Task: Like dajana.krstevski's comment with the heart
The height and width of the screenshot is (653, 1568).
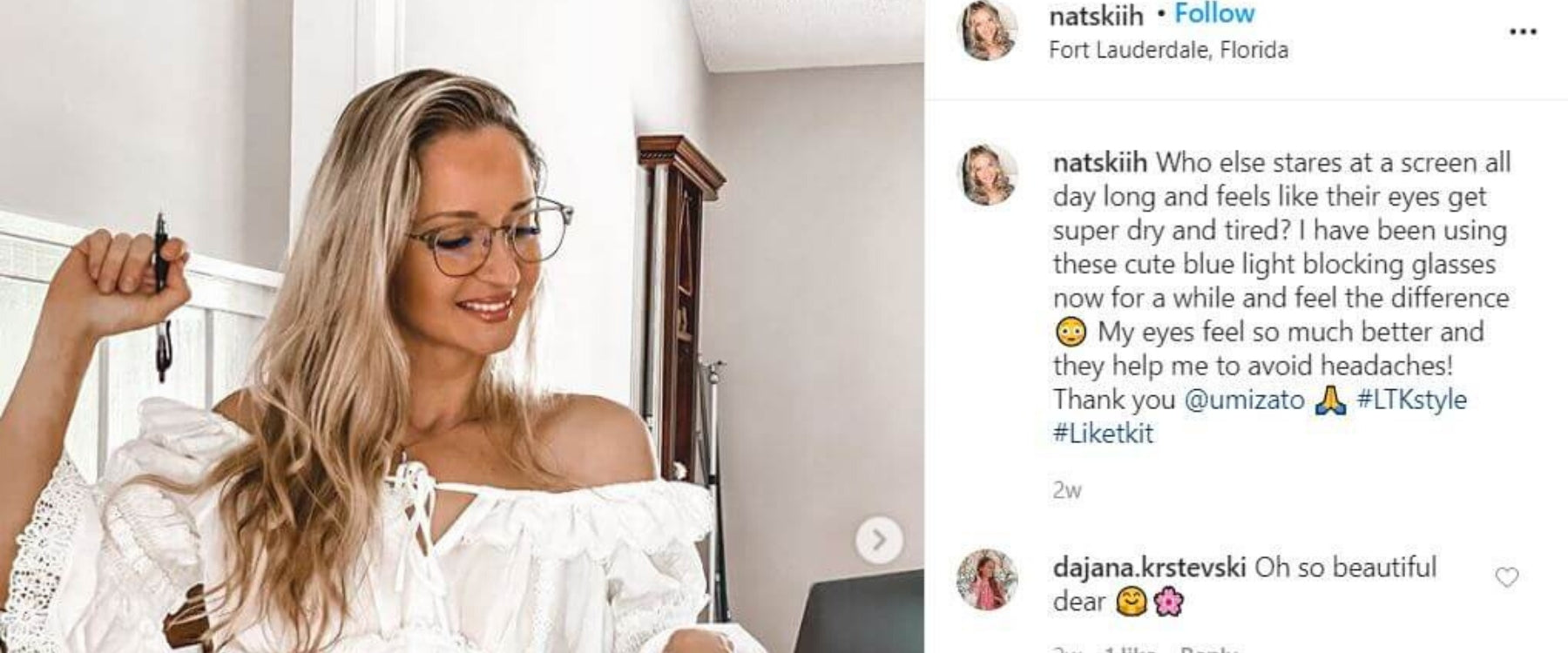Action: [1506, 577]
